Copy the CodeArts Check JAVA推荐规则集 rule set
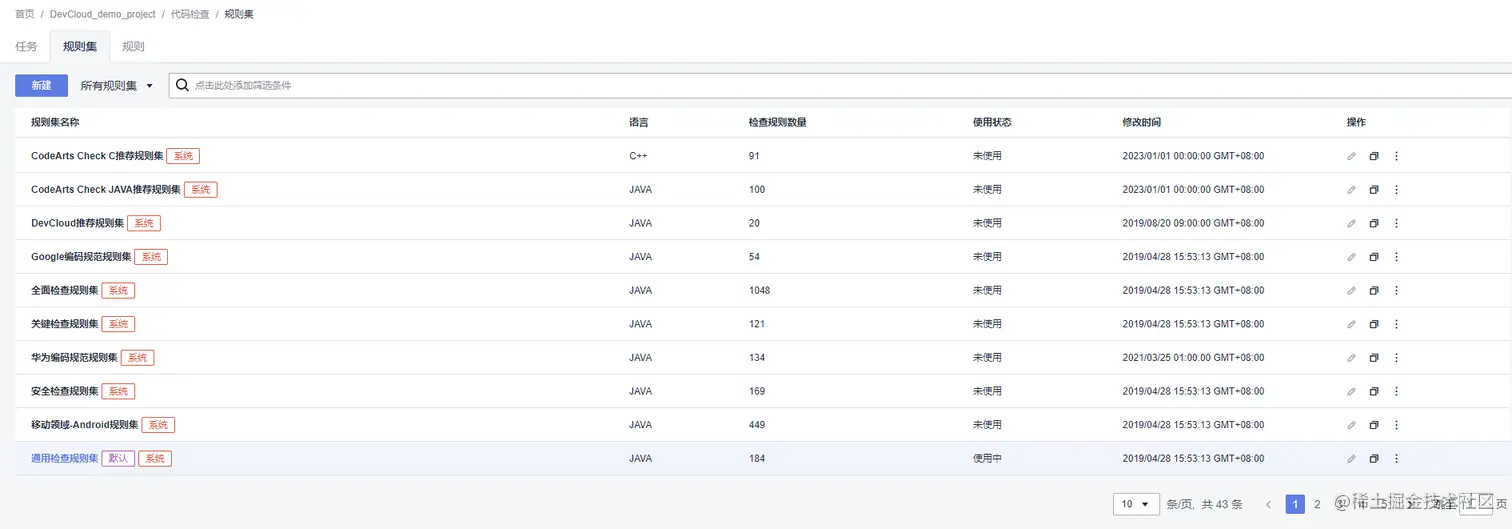This screenshot has height=529, width=1512. (1374, 190)
